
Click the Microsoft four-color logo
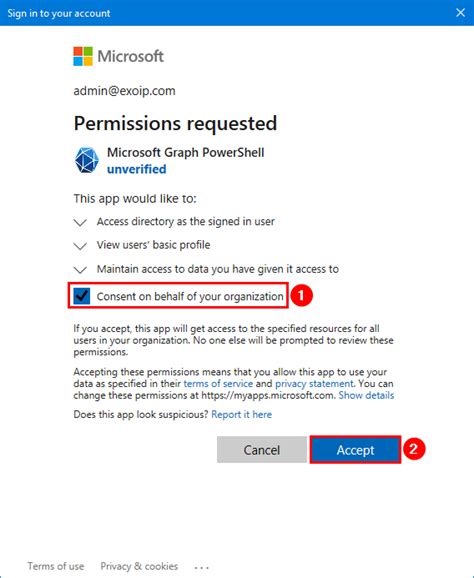83,56
